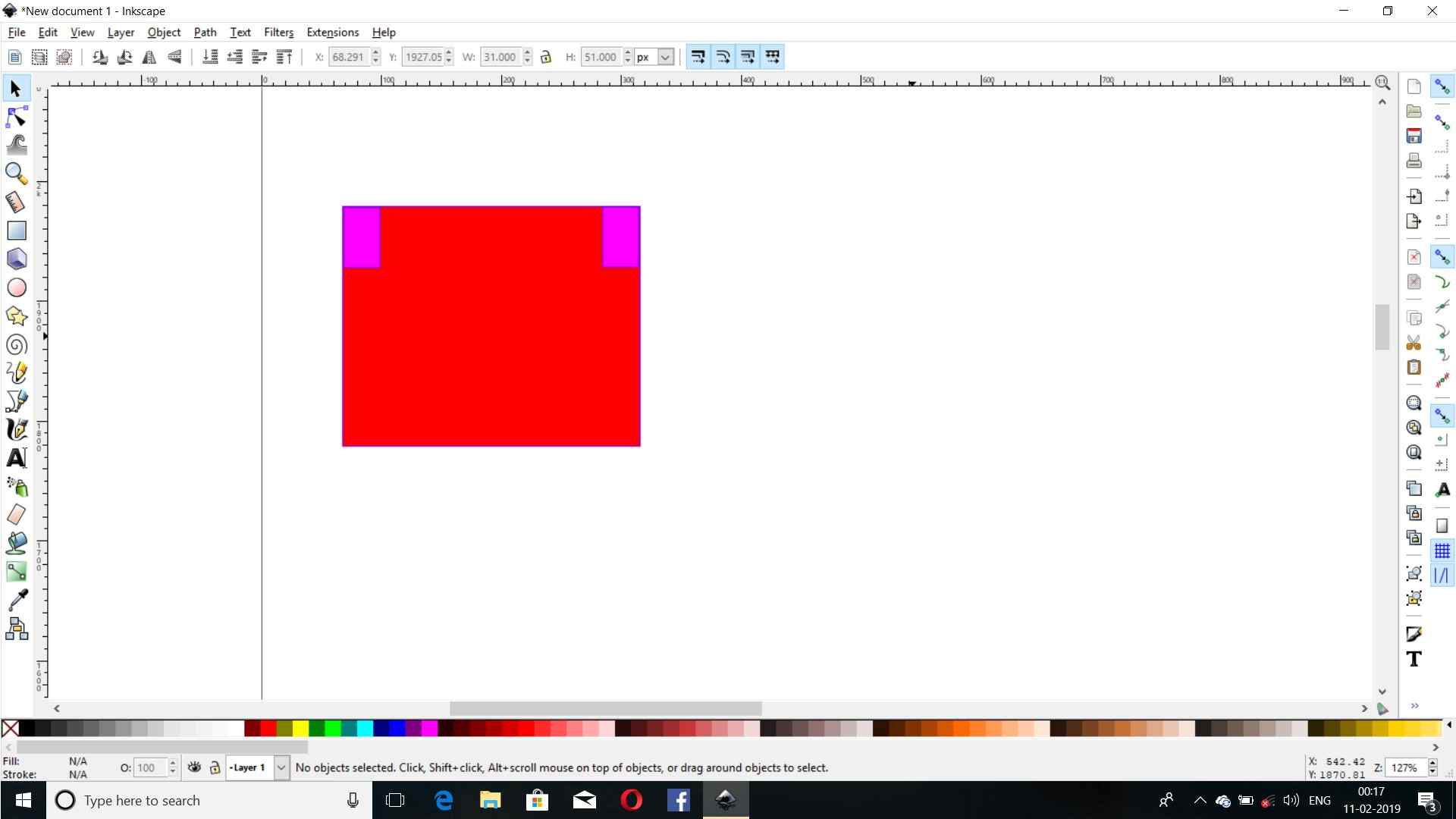Toggle current layer visibility eye icon
Image resolution: width=1456 pixels, height=819 pixels.
pos(194,767)
